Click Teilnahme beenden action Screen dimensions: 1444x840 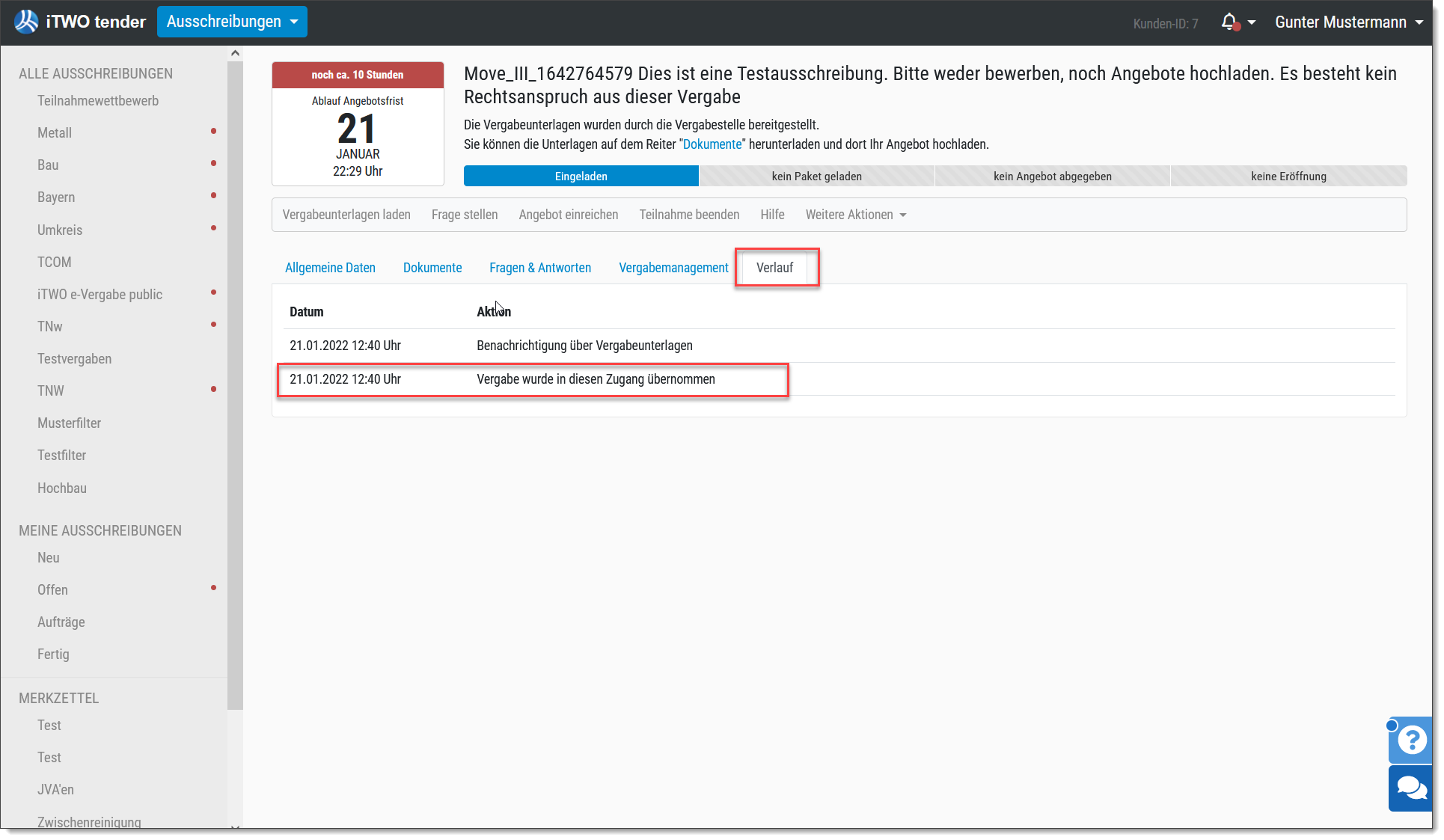(689, 215)
